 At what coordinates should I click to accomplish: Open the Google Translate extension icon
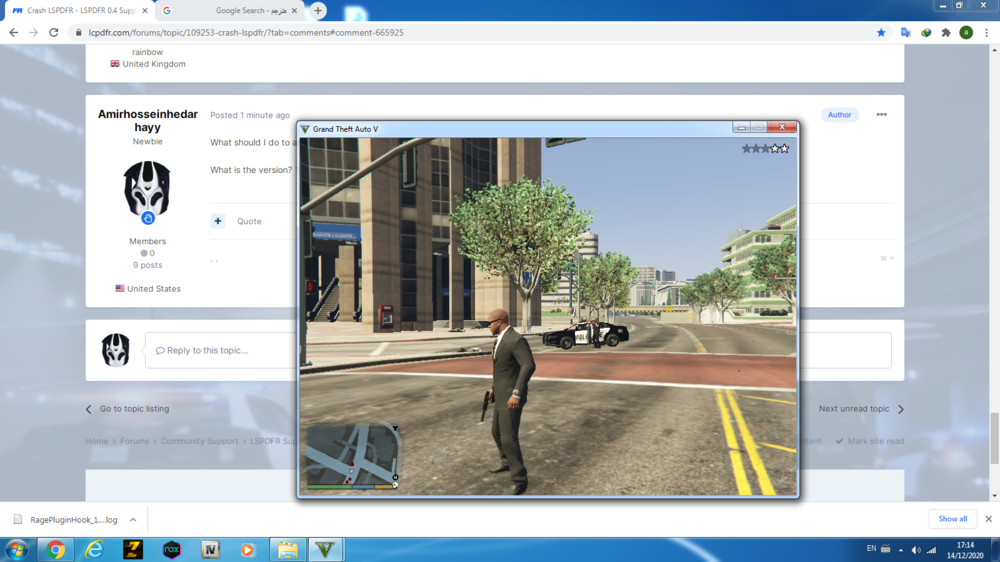point(905,33)
